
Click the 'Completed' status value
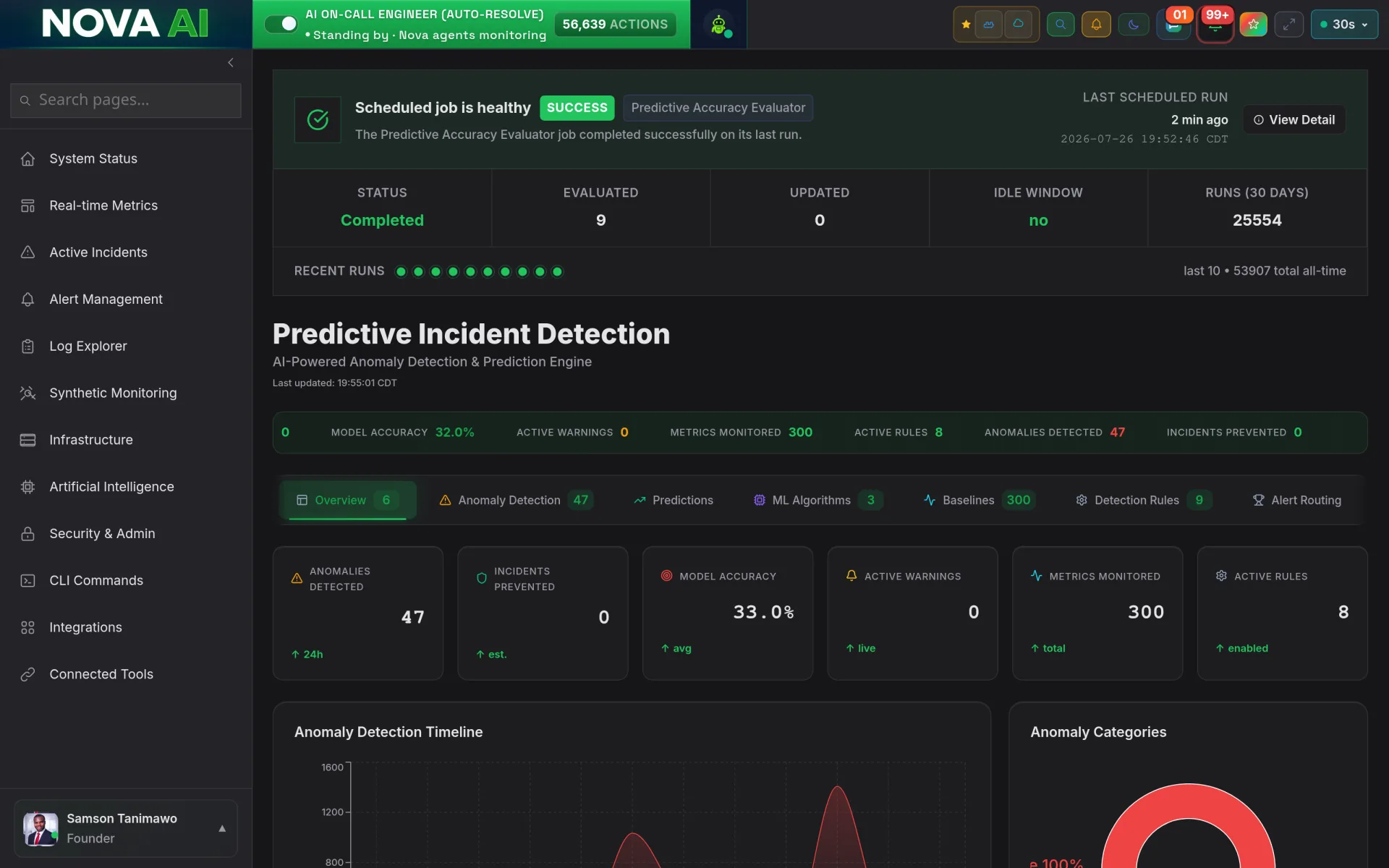pyautogui.click(x=382, y=221)
